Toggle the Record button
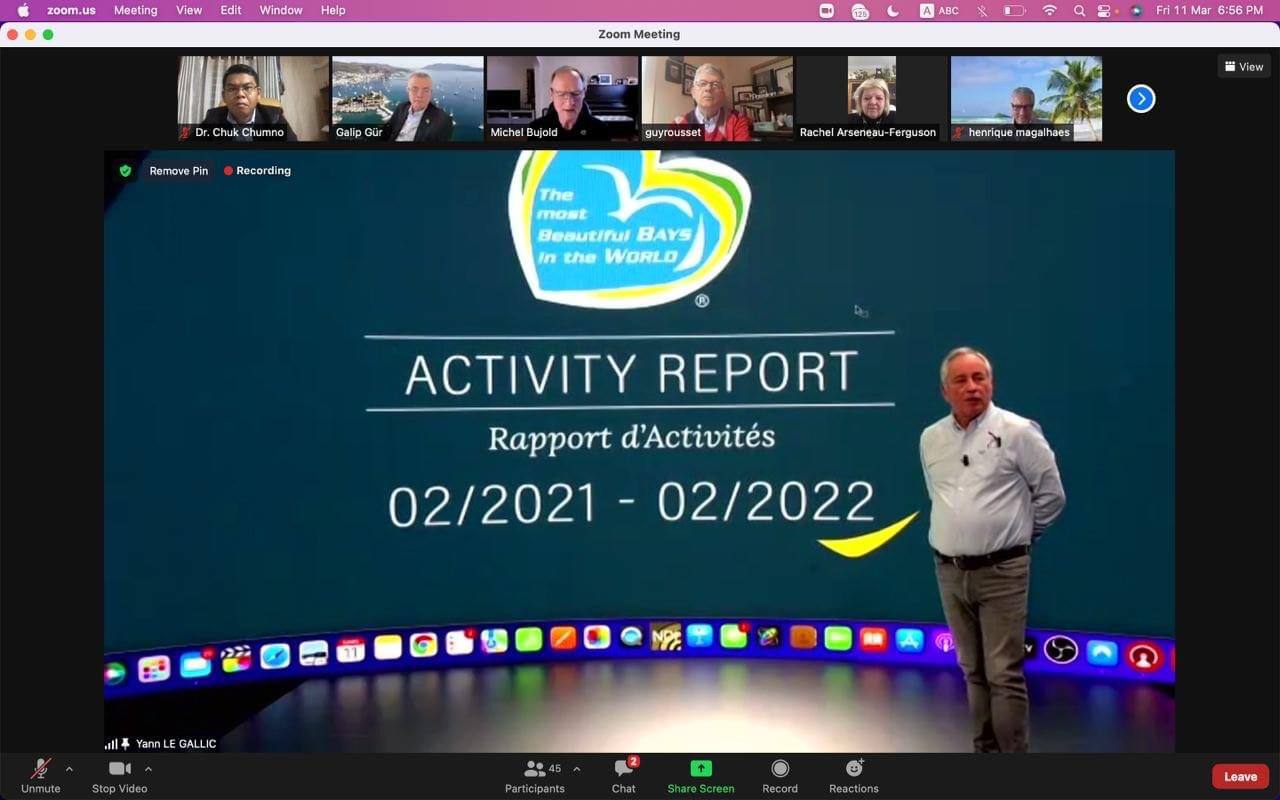Viewport: 1280px width, 800px height. pyautogui.click(x=780, y=775)
